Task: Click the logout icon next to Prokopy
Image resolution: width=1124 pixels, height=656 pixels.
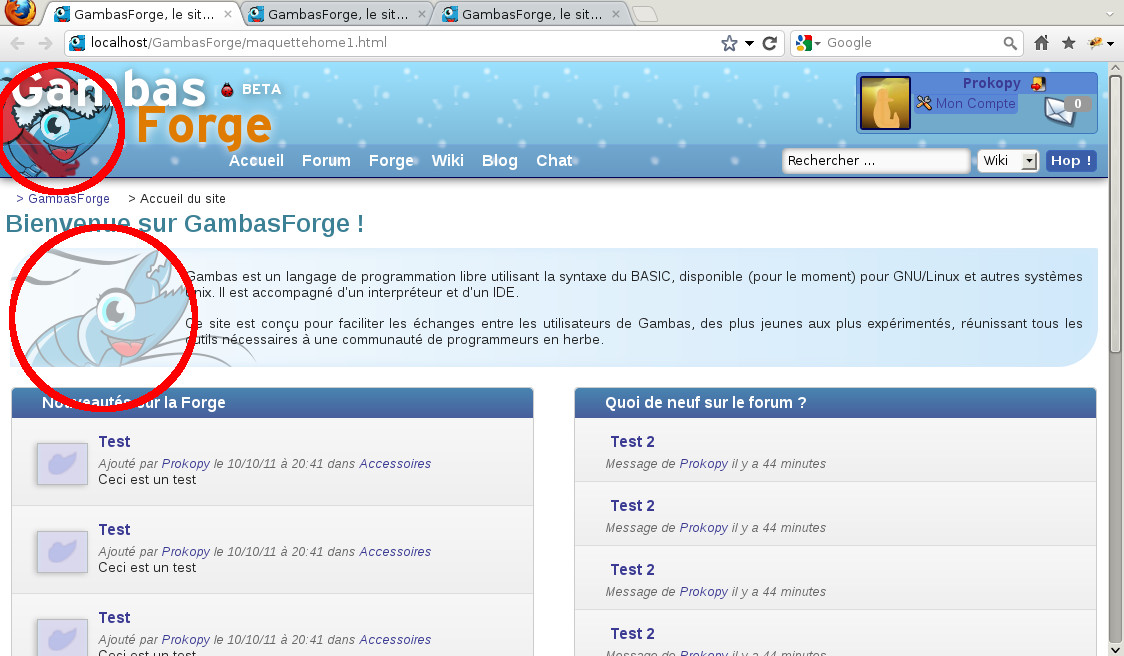Action: 1038,84
